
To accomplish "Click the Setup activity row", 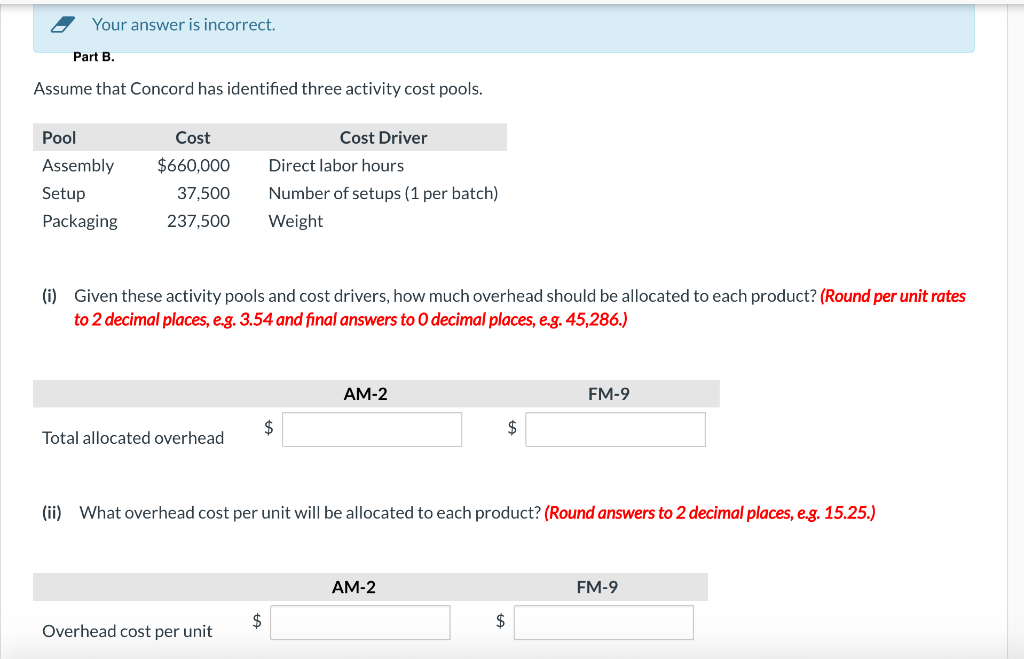I will point(63,193).
